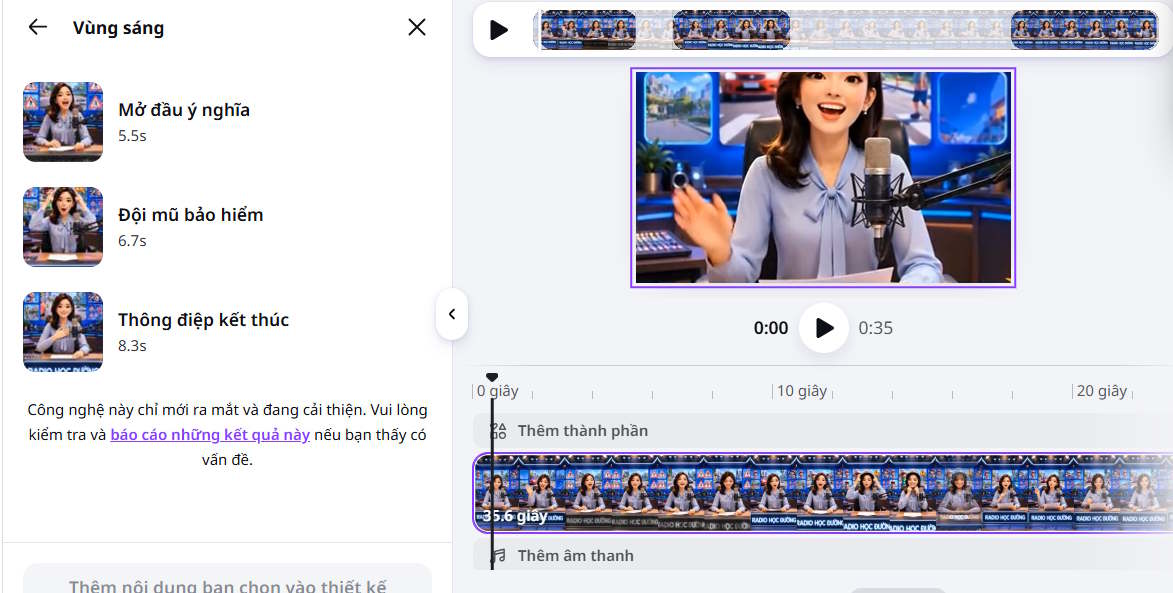Click the music note icon on Thêm âm thanh track

(x=498, y=556)
